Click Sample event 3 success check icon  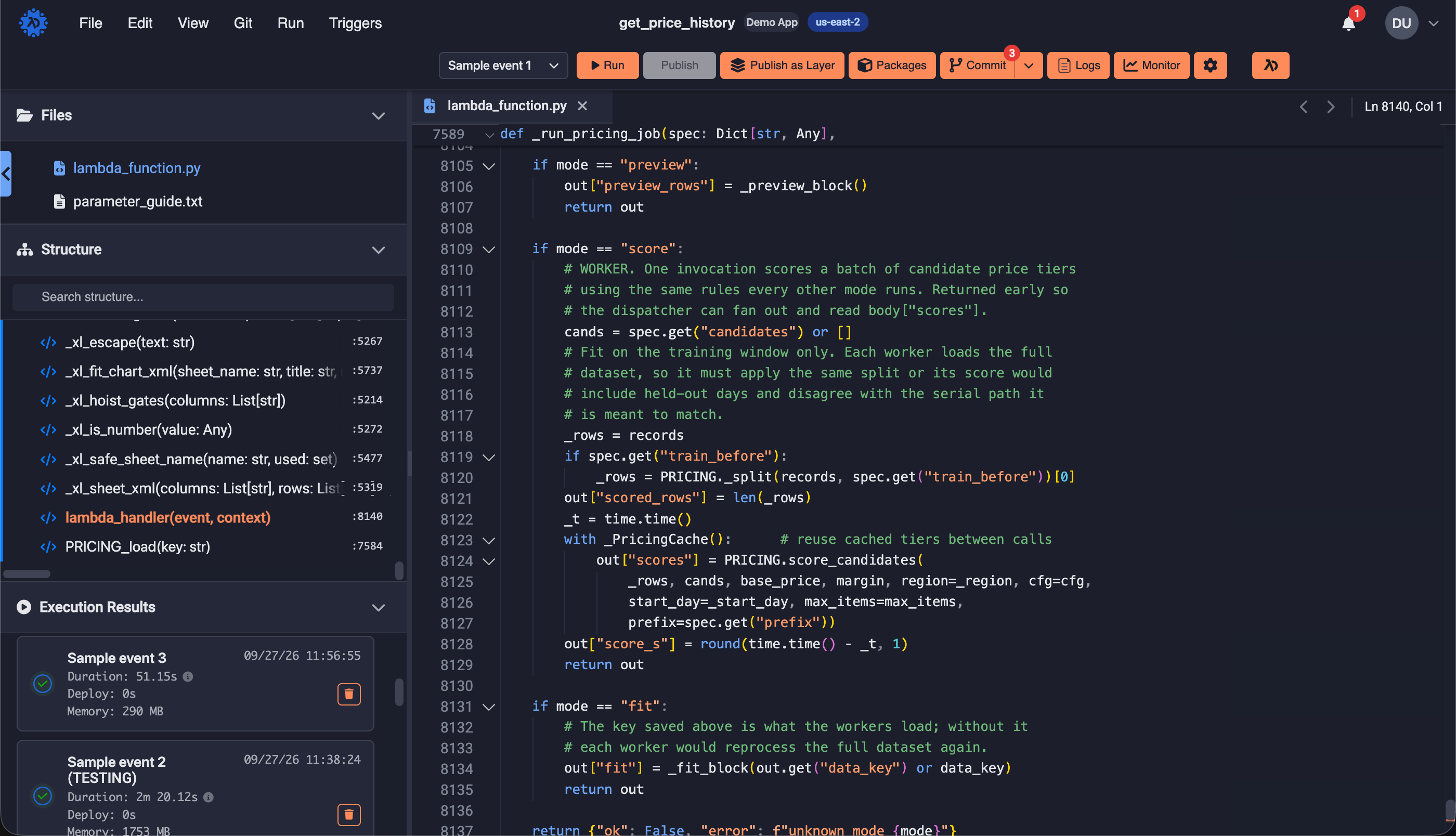click(43, 683)
